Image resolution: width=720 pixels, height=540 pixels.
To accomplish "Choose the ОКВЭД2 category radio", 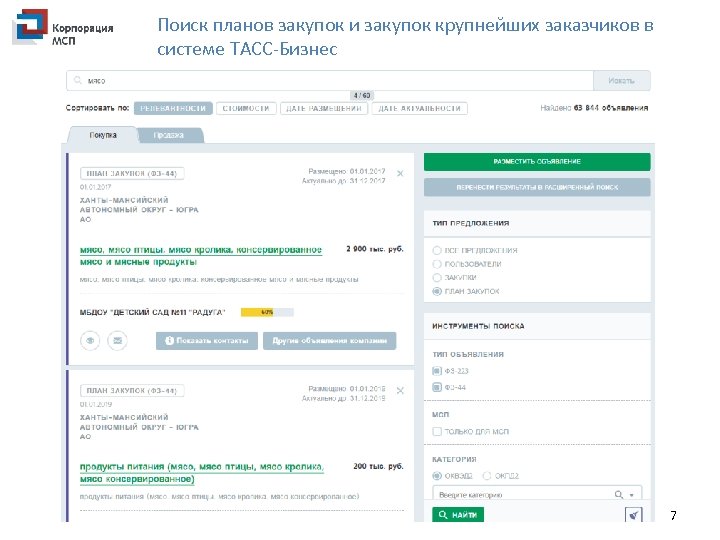I will (437, 476).
